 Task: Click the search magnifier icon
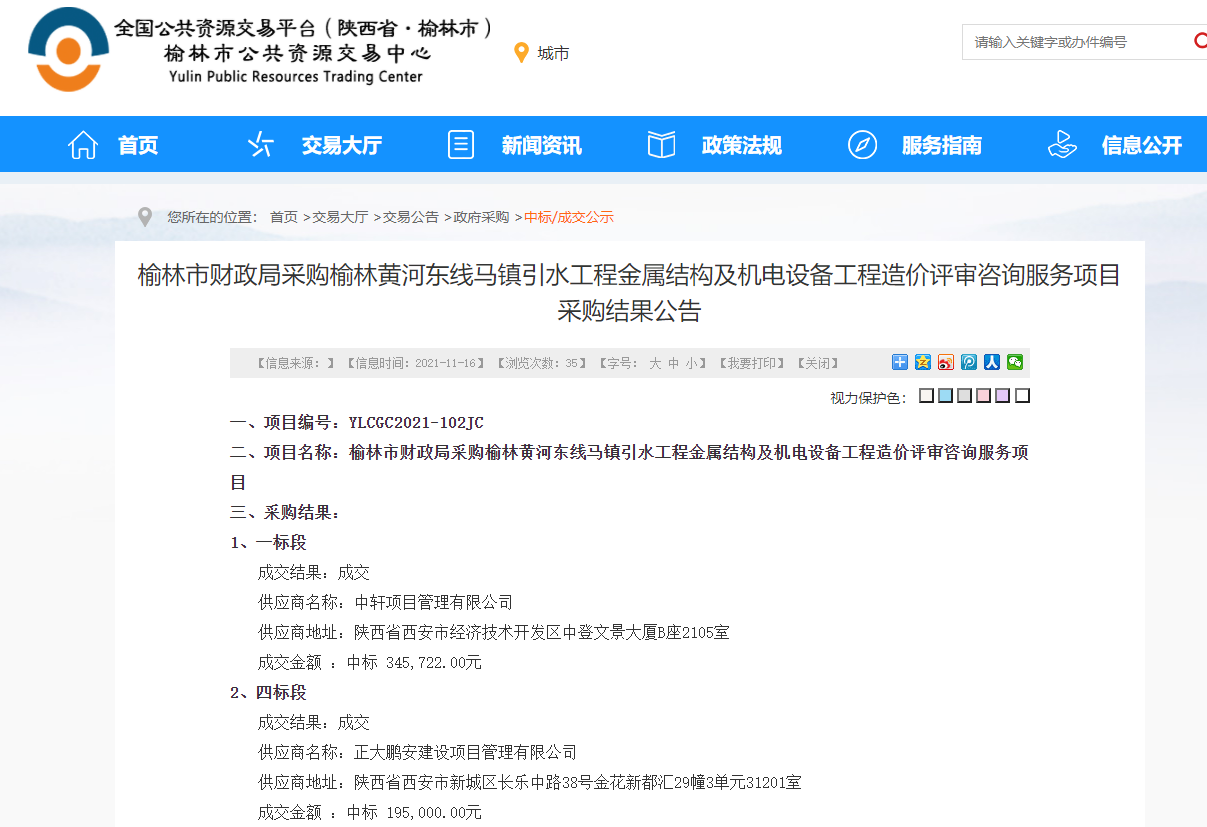click(x=1199, y=41)
